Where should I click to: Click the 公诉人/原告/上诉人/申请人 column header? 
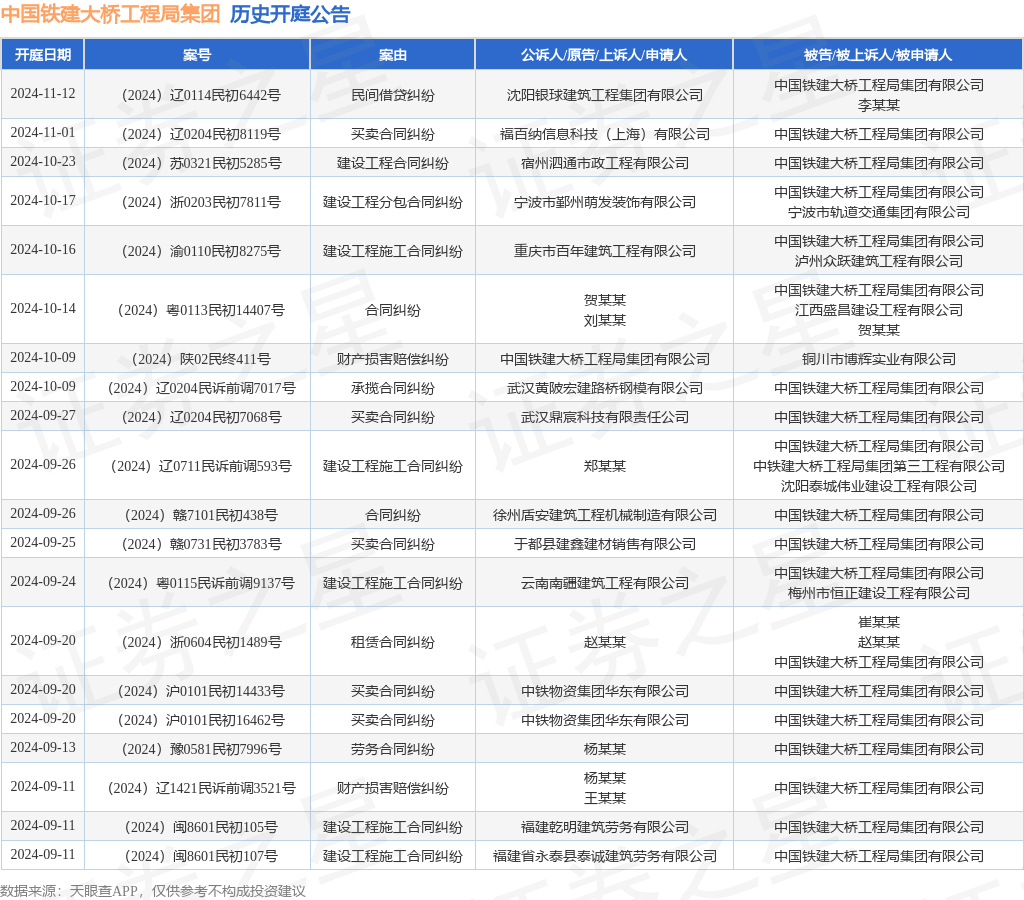604,55
